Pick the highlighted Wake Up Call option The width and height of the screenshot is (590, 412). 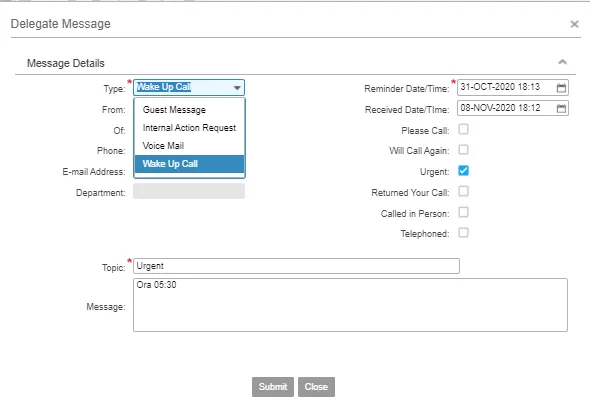pyautogui.click(x=190, y=164)
